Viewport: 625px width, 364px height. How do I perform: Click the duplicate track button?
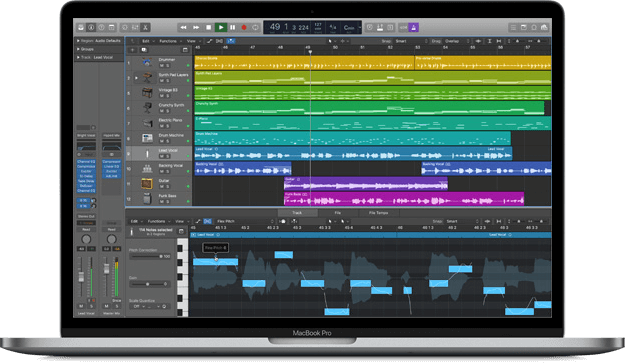tap(144, 50)
